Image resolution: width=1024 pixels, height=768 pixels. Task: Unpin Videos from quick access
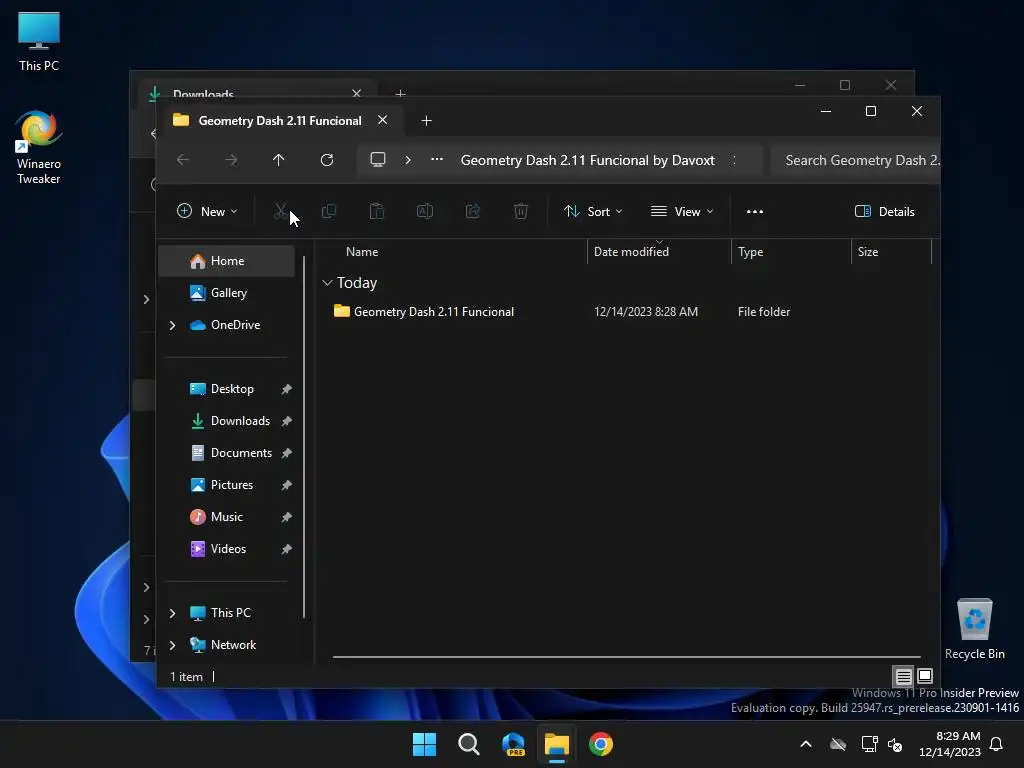click(x=286, y=549)
